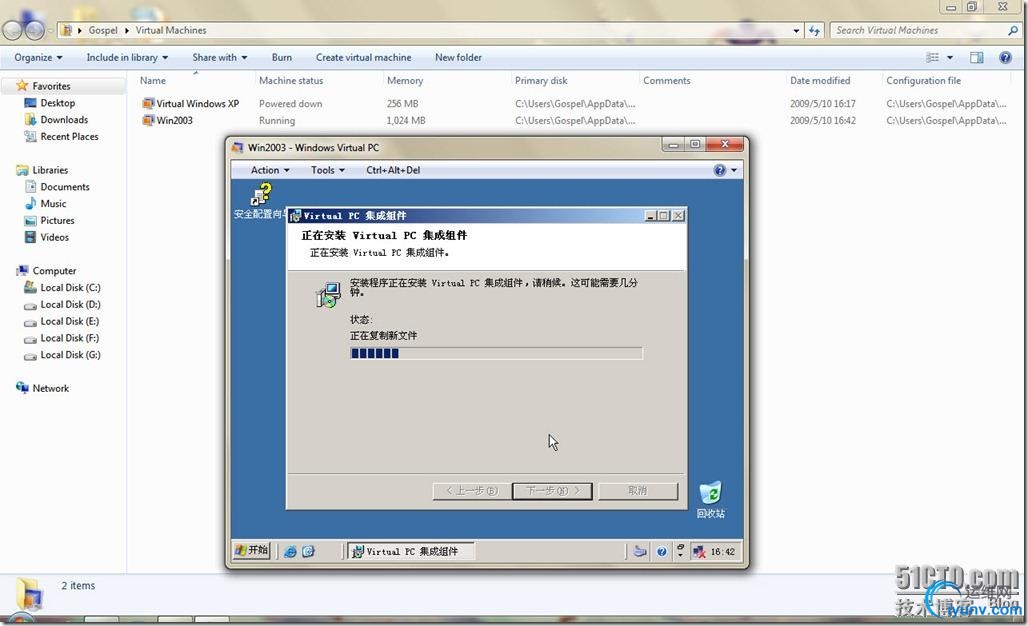1028x626 pixels.
Task: Select the Virtual Windows XP machine icon
Action: pyautogui.click(x=148, y=104)
